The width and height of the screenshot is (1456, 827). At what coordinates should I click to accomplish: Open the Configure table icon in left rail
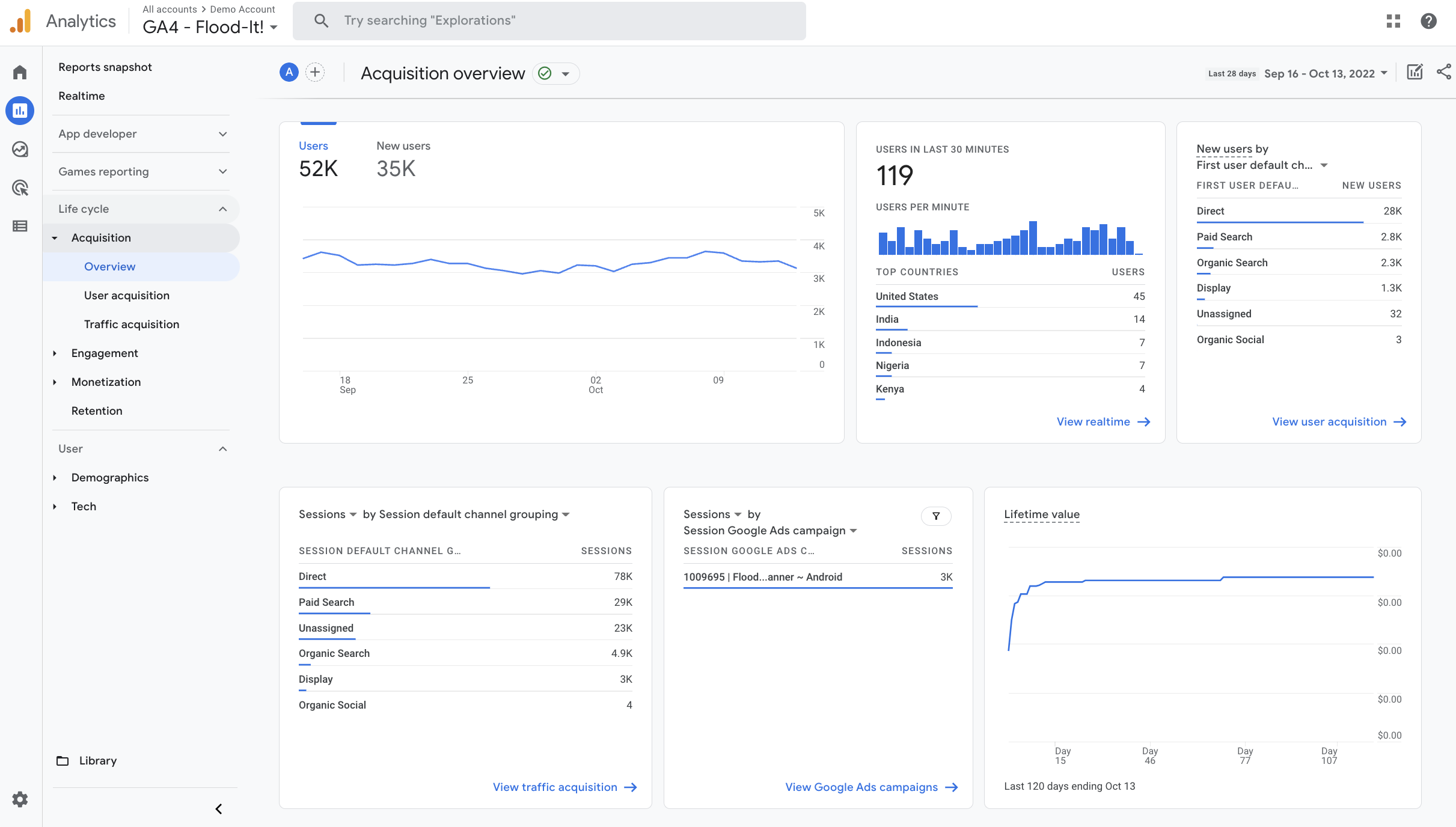tap(20, 226)
